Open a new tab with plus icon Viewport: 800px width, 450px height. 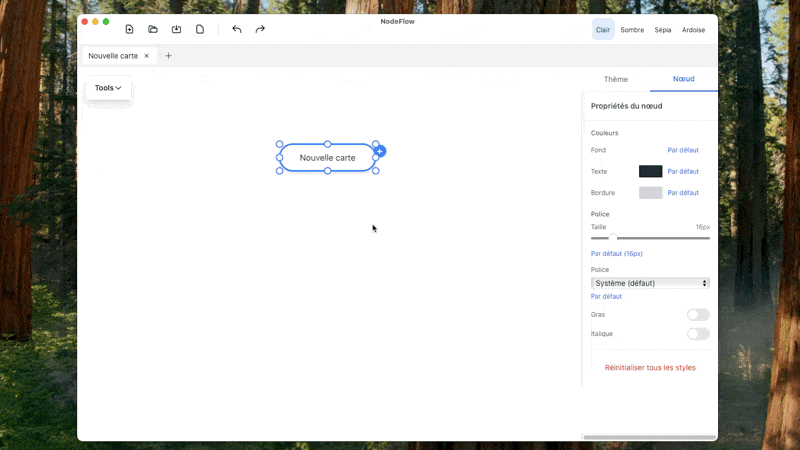[x=168, y=56]
